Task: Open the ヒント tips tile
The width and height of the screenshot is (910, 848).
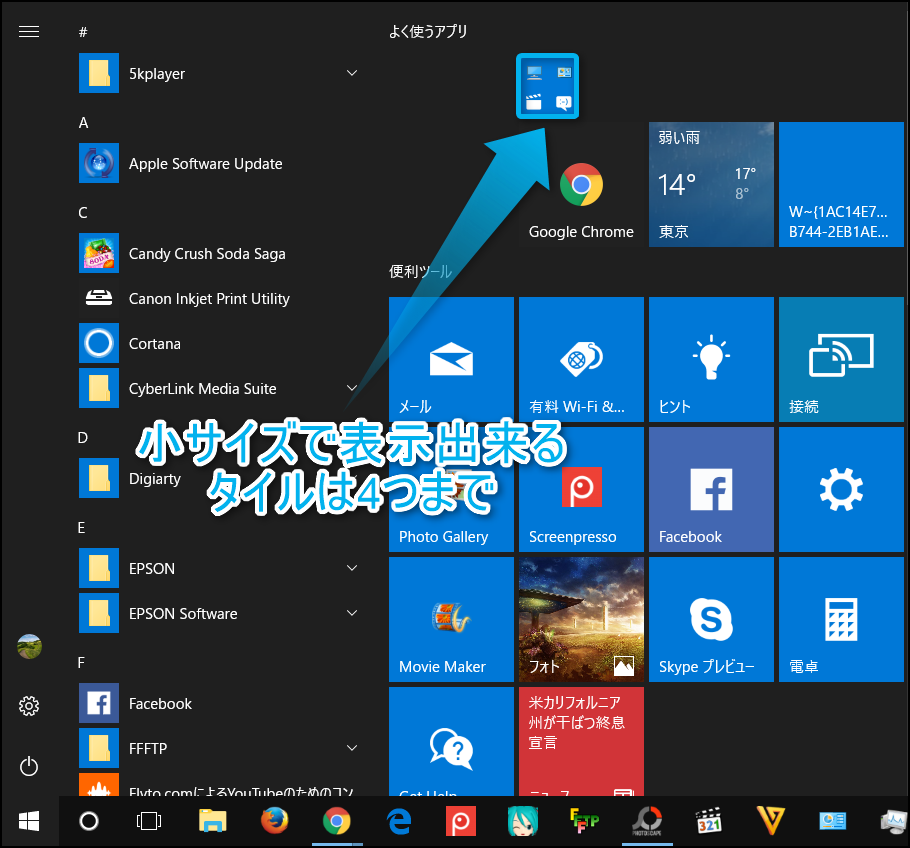Action: [x=711, y=360]
